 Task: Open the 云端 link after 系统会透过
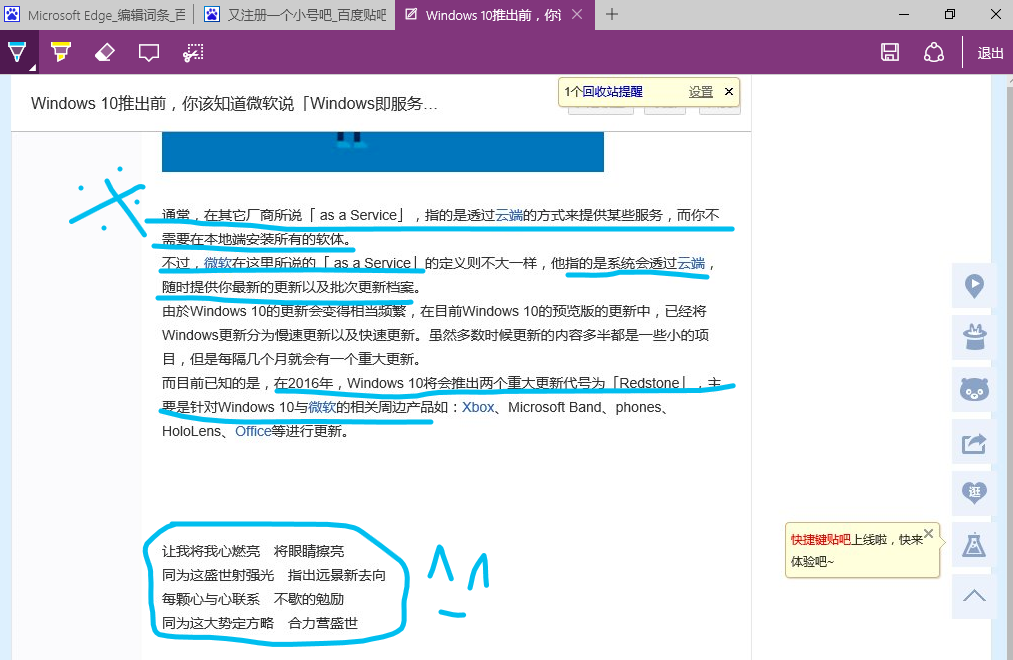691,263
